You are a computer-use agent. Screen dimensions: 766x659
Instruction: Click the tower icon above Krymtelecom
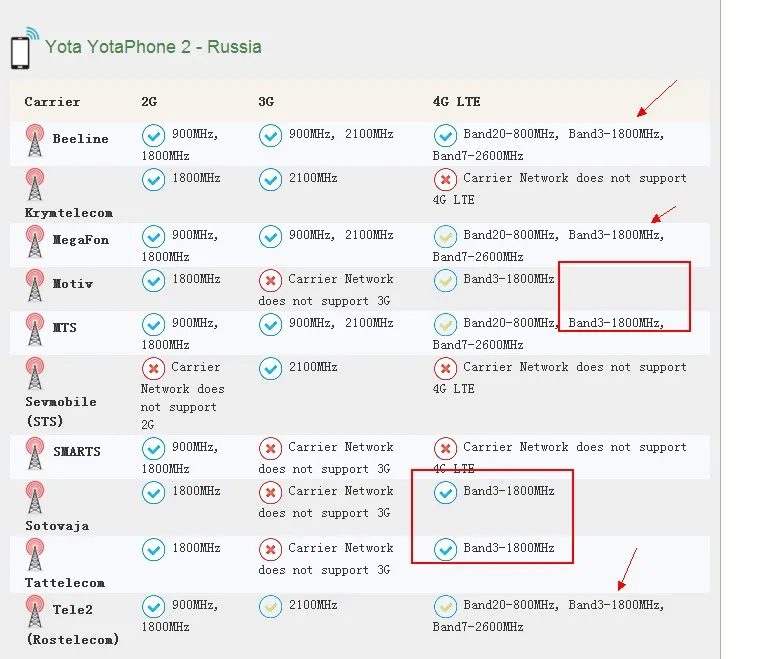35,184
